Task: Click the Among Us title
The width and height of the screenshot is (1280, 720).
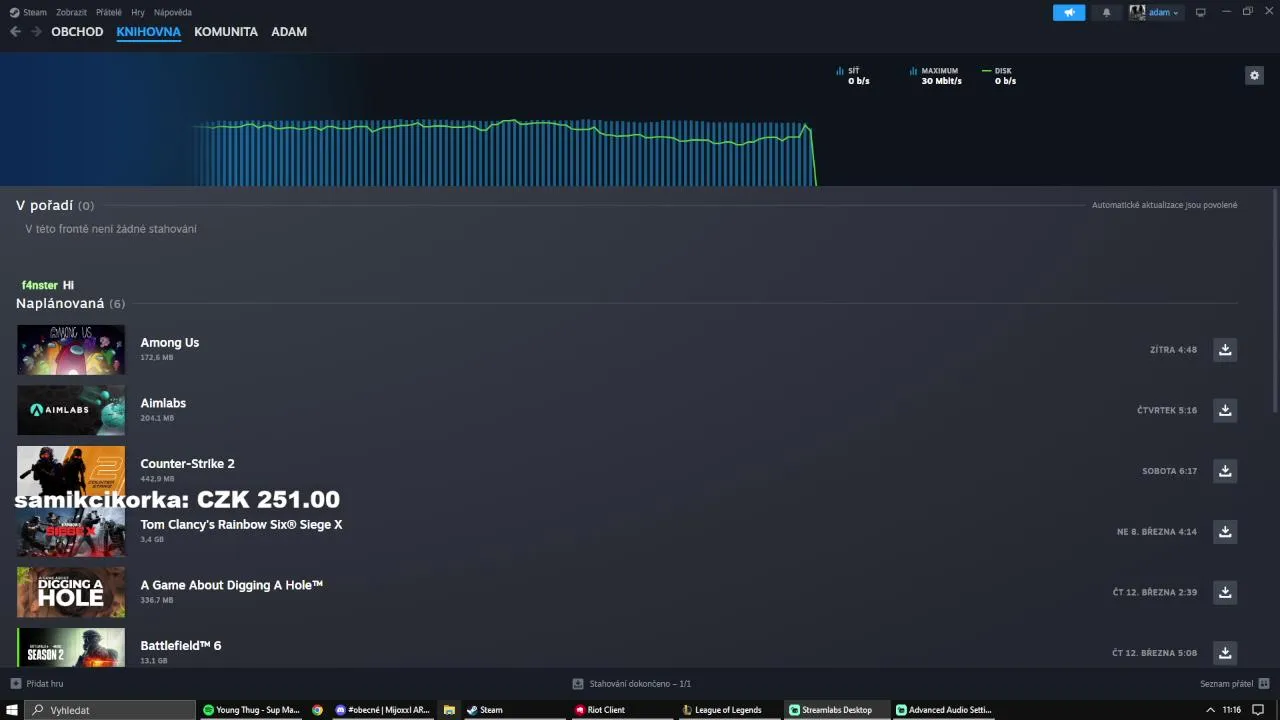Action: [170, 342]
